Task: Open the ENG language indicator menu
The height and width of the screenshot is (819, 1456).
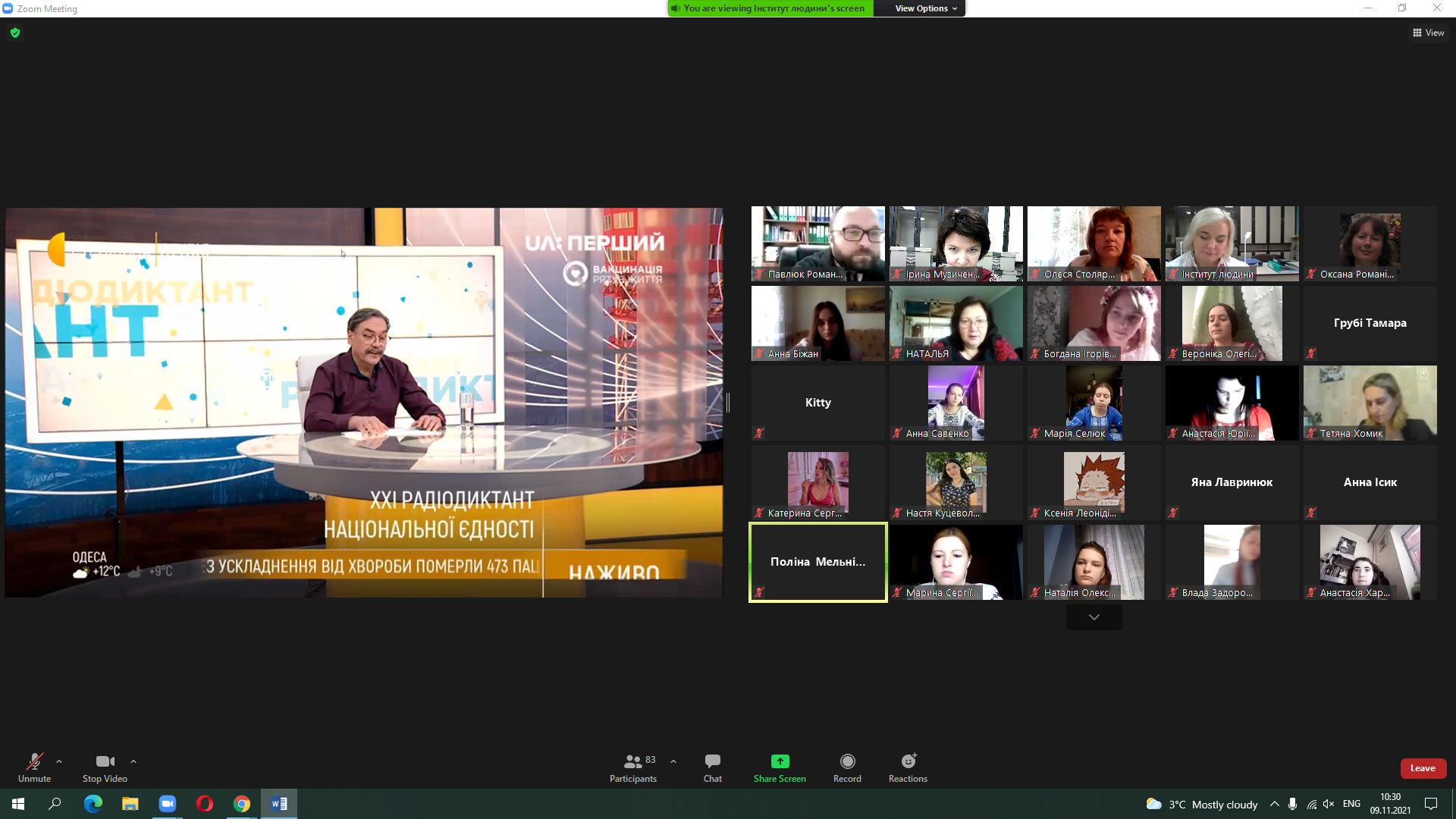Action: pos(1351,804)
